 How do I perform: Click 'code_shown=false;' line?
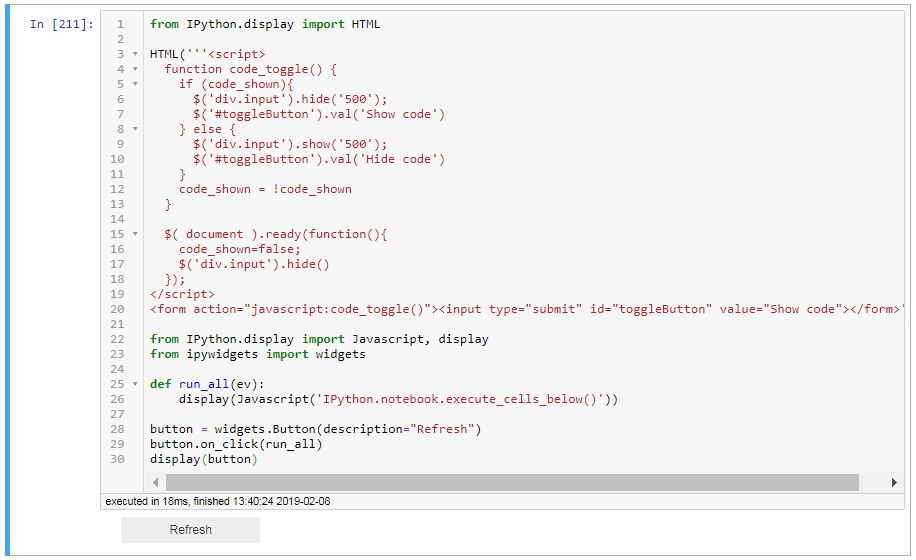(240, 249)
